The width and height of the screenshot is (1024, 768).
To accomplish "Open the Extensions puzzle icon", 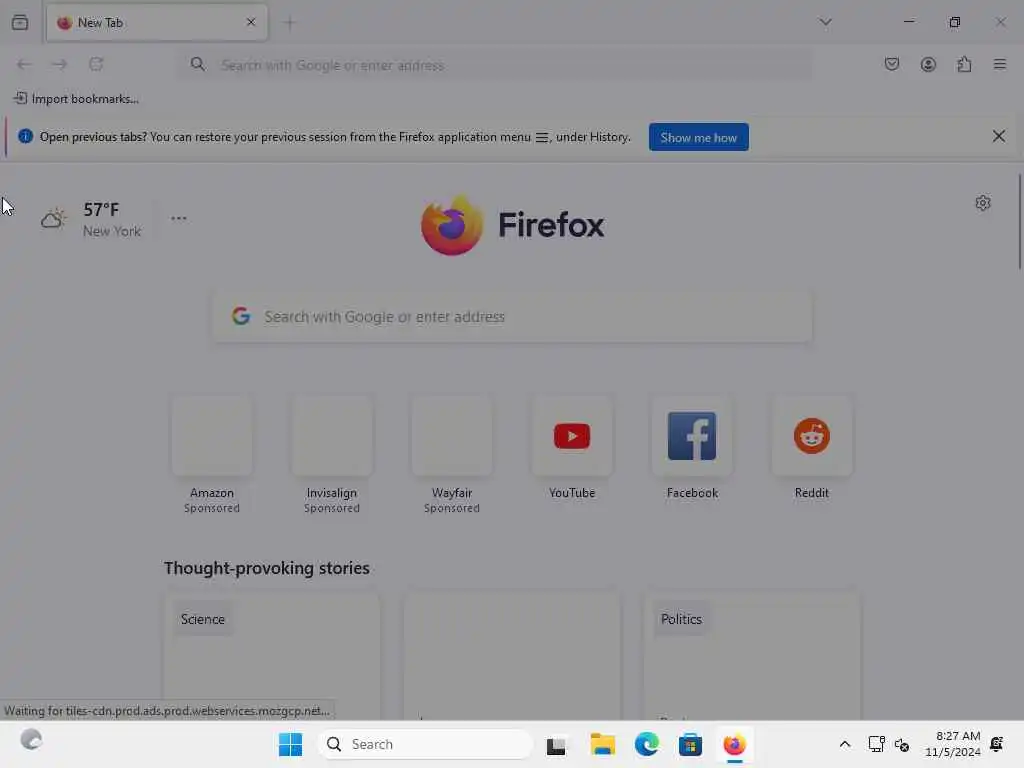I will point(964,64).
